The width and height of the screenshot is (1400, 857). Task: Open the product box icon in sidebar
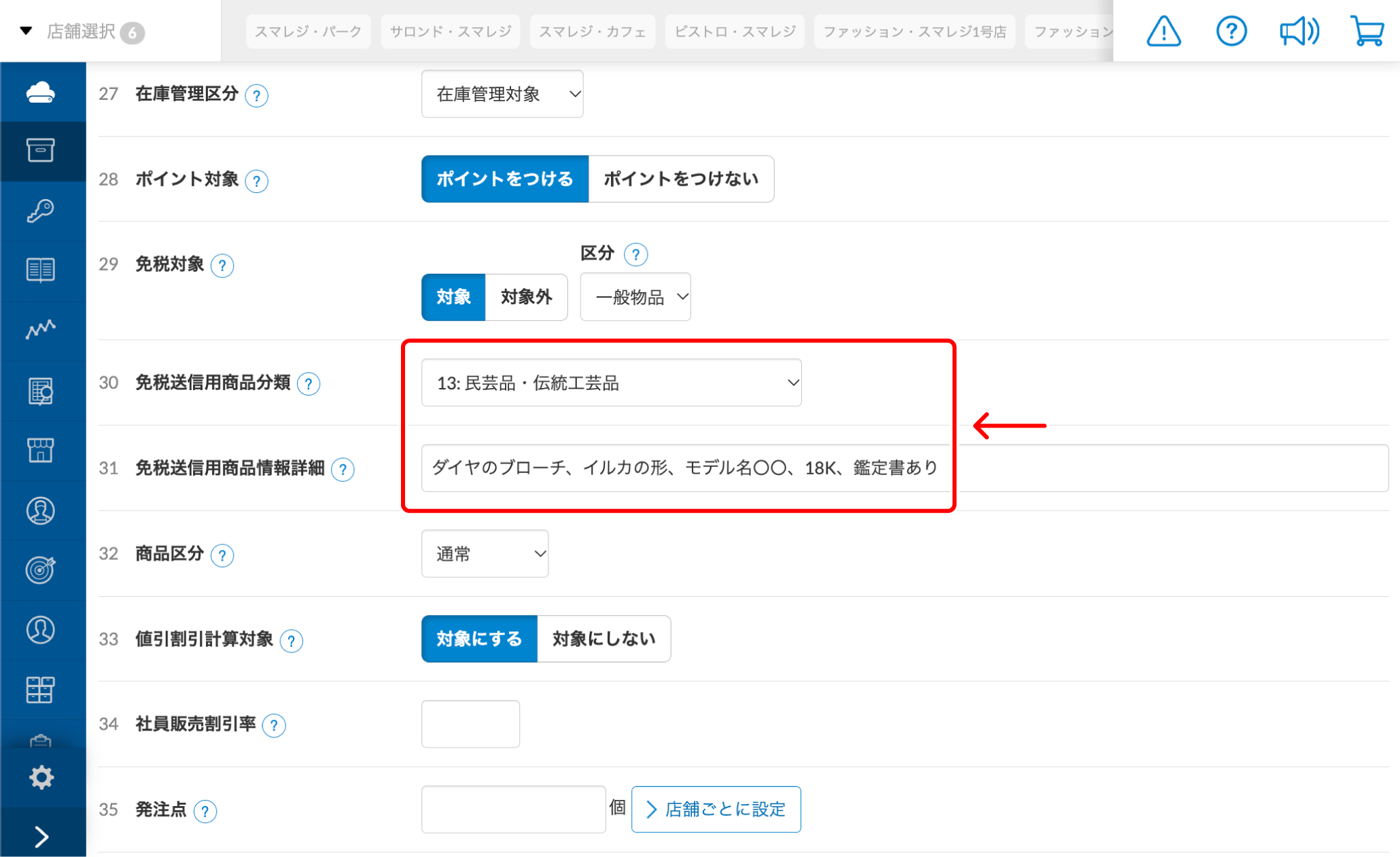(x=41, y=150)
